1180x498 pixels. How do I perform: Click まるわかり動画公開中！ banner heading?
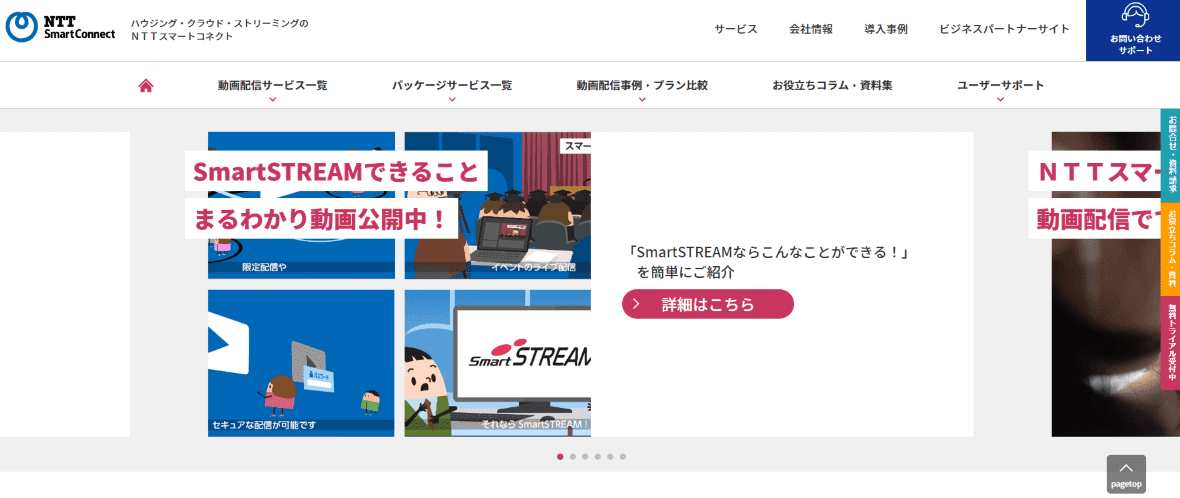[x=322, y=219]
